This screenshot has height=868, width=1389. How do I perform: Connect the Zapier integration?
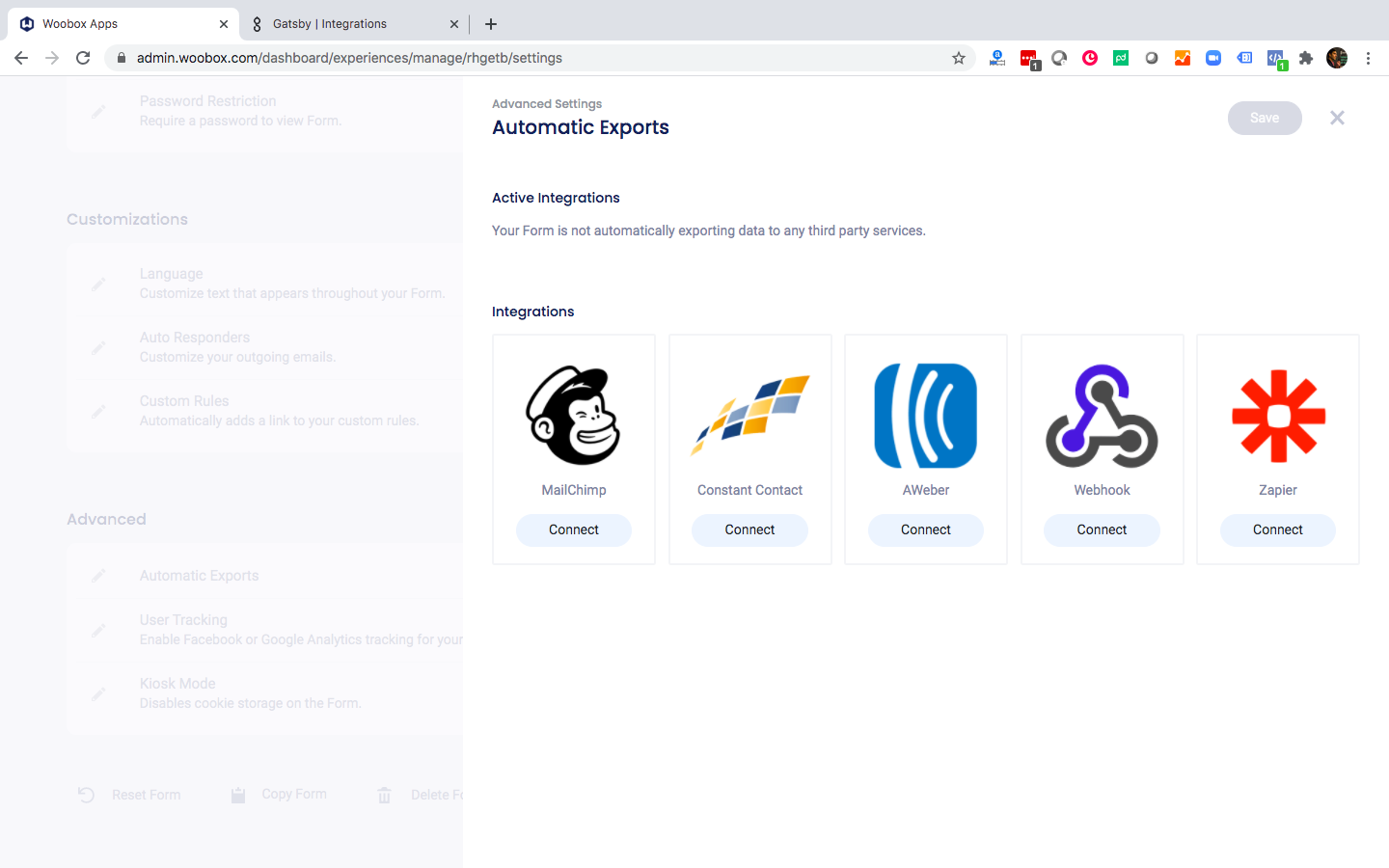click(1278, 529)
